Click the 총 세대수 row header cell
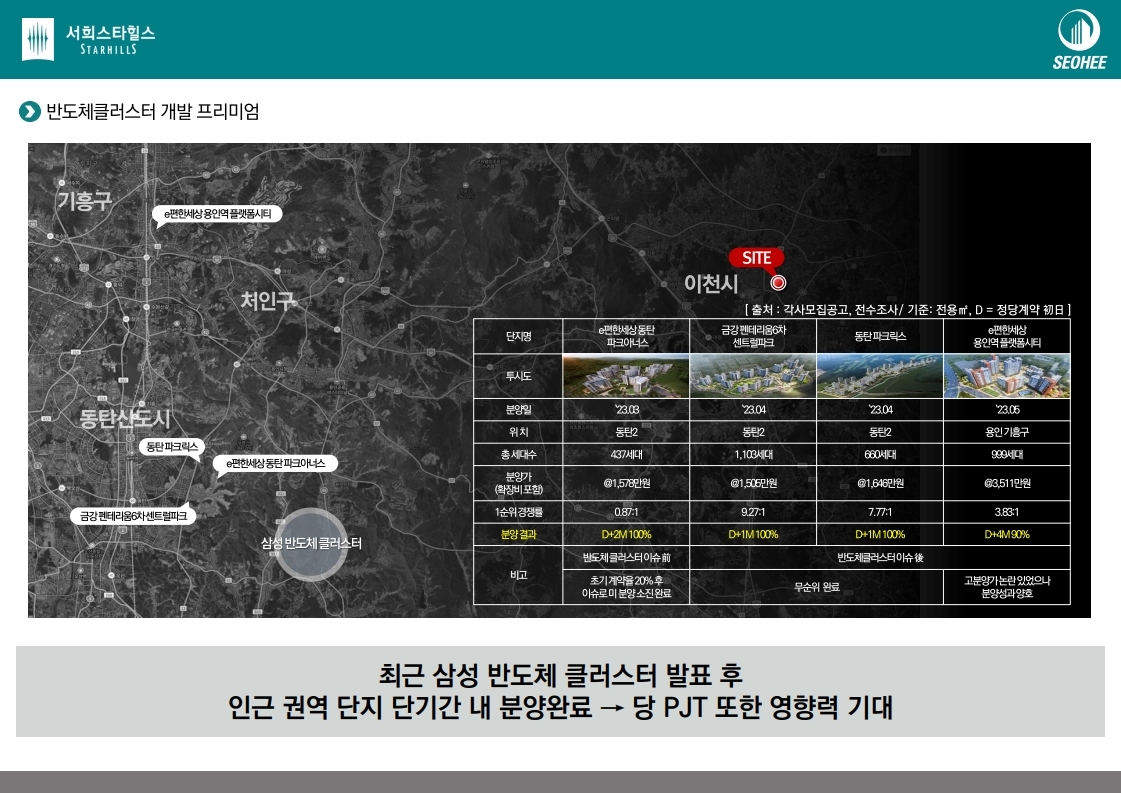 pos(518,454)
